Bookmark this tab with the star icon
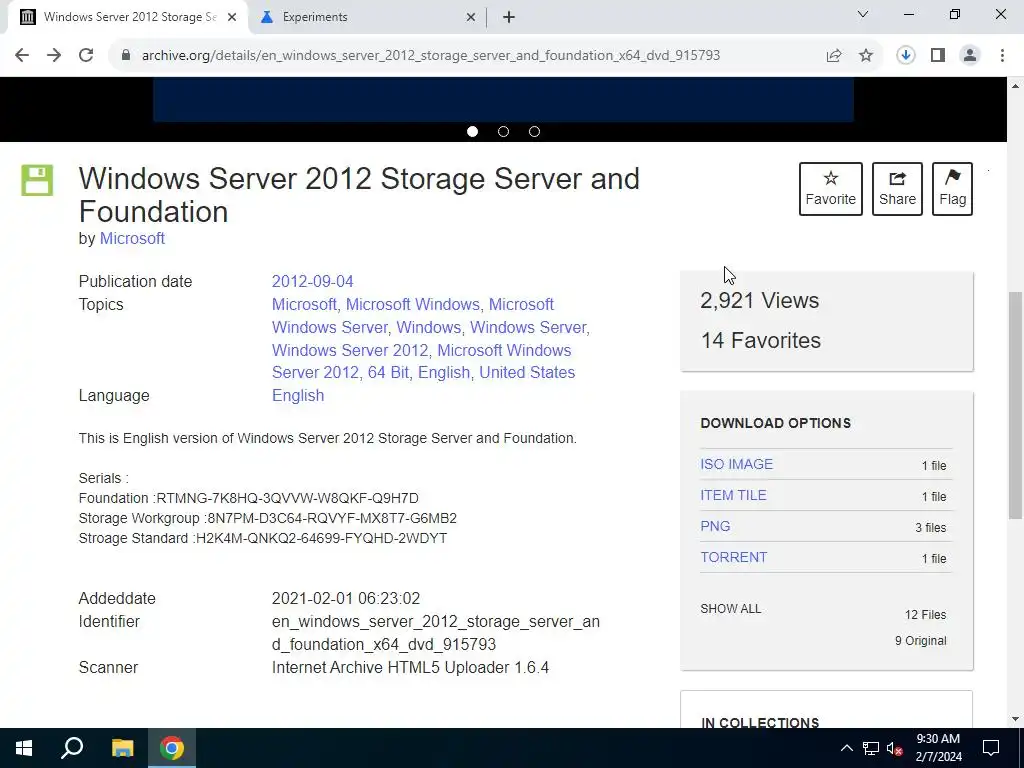Image resolution: width=1024 pixels, height=768 pixels. pos(866,56)
